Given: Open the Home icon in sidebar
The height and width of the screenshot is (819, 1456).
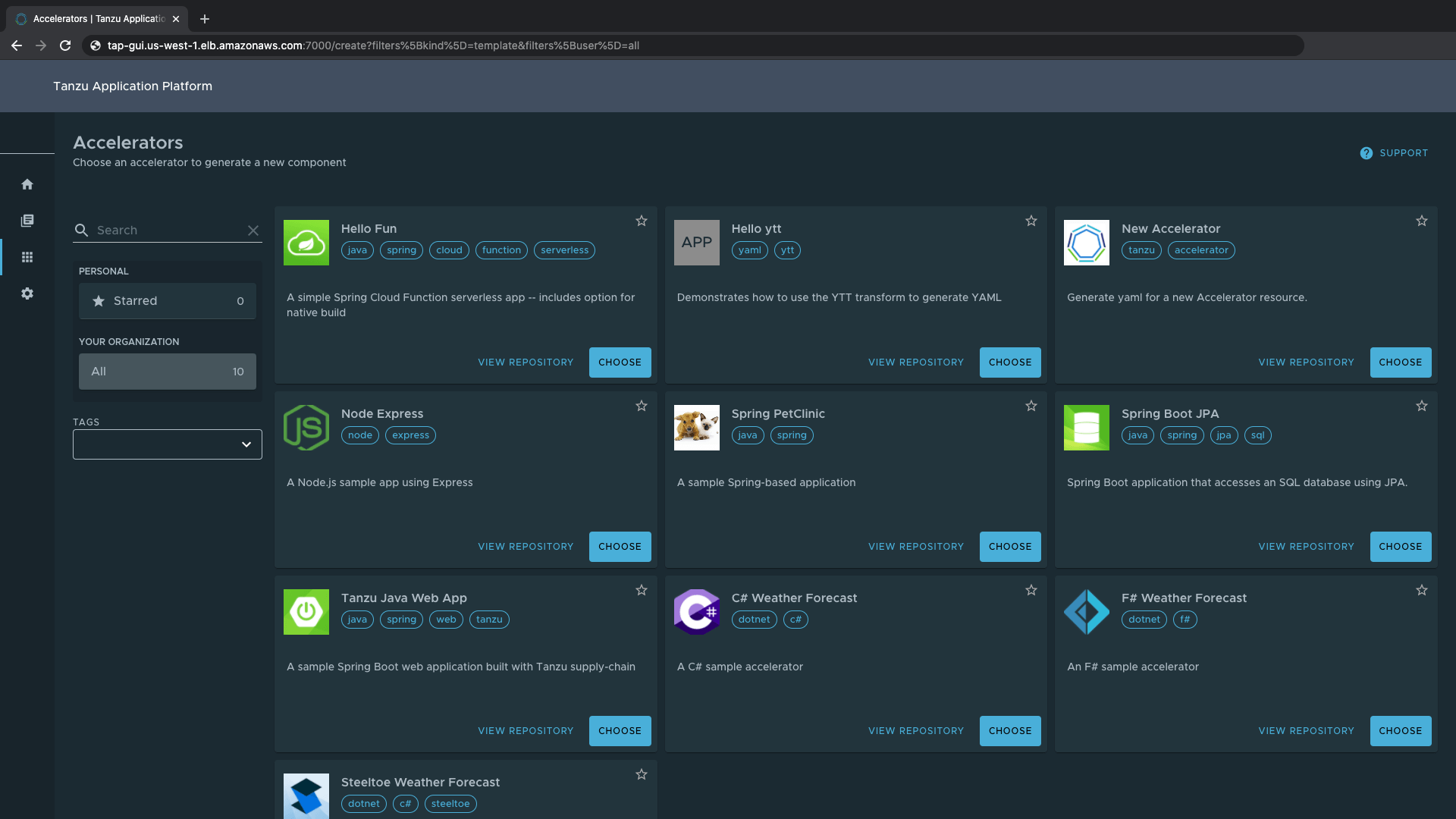Looking at the screenshot, I should pyautogui.click(x=27, y=184).
